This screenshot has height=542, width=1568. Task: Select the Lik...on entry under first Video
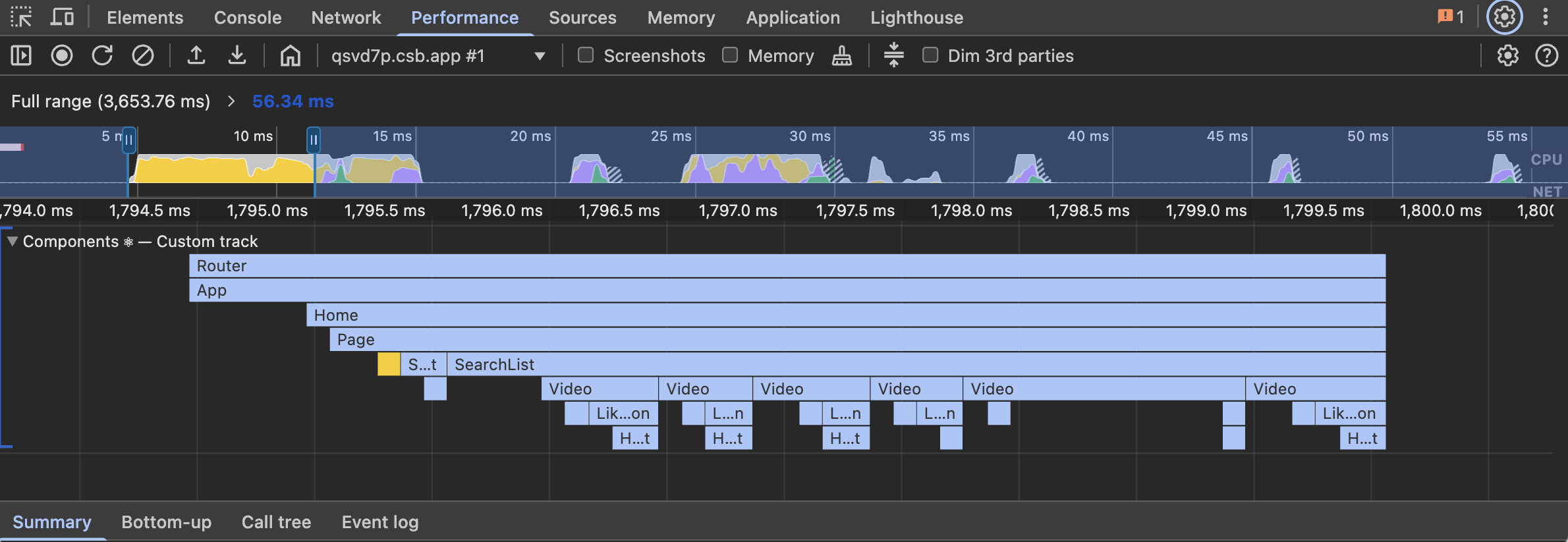[623, 414]
